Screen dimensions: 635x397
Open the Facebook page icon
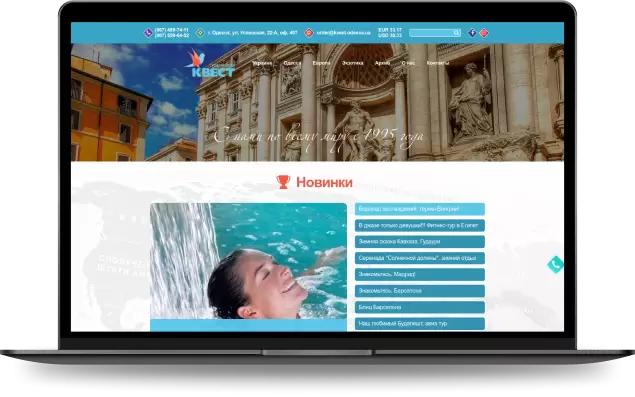pyautogui.click(x=472, y=33)
